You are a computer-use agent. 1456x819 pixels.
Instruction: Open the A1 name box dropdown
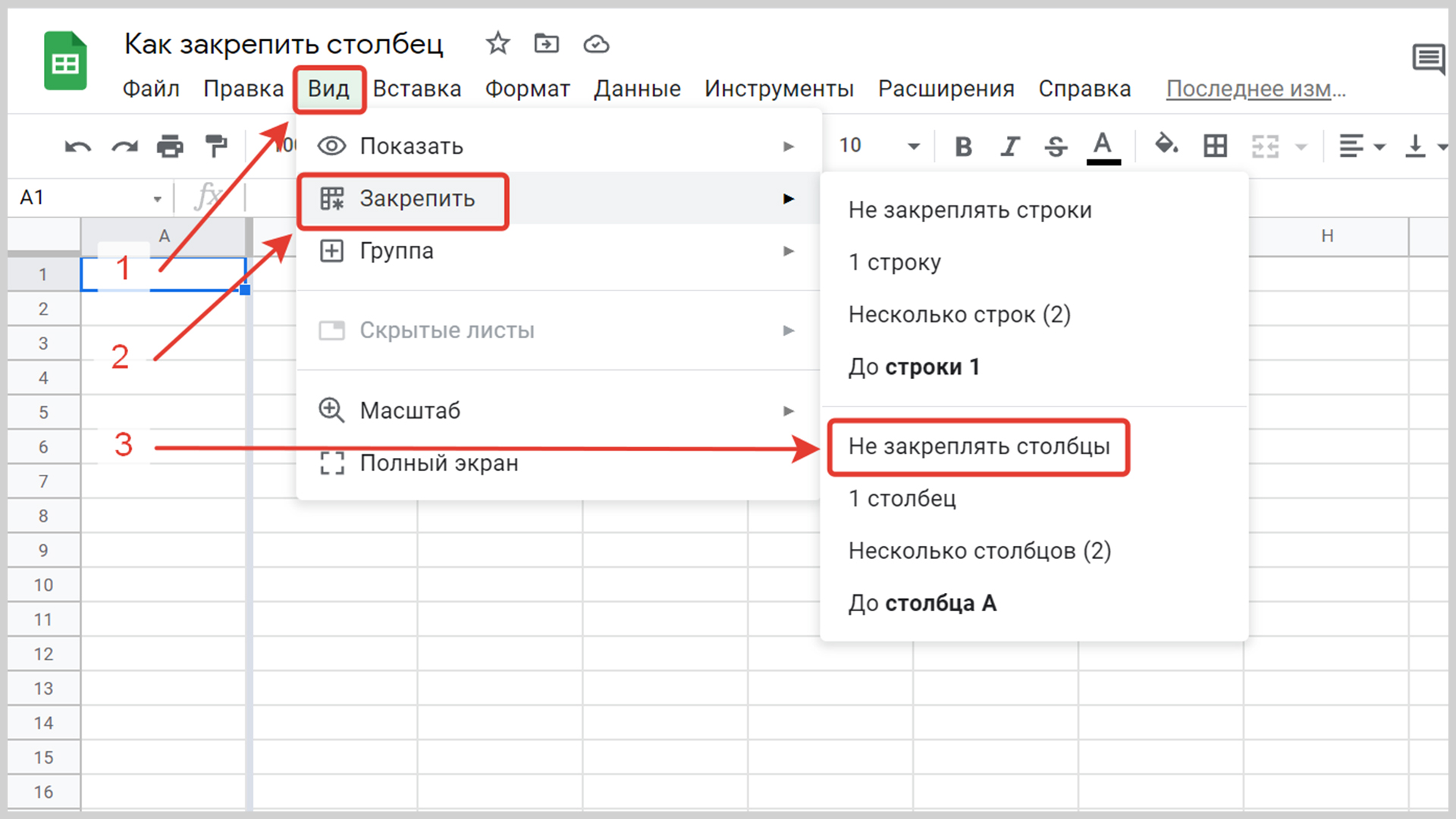pos(157,199)
